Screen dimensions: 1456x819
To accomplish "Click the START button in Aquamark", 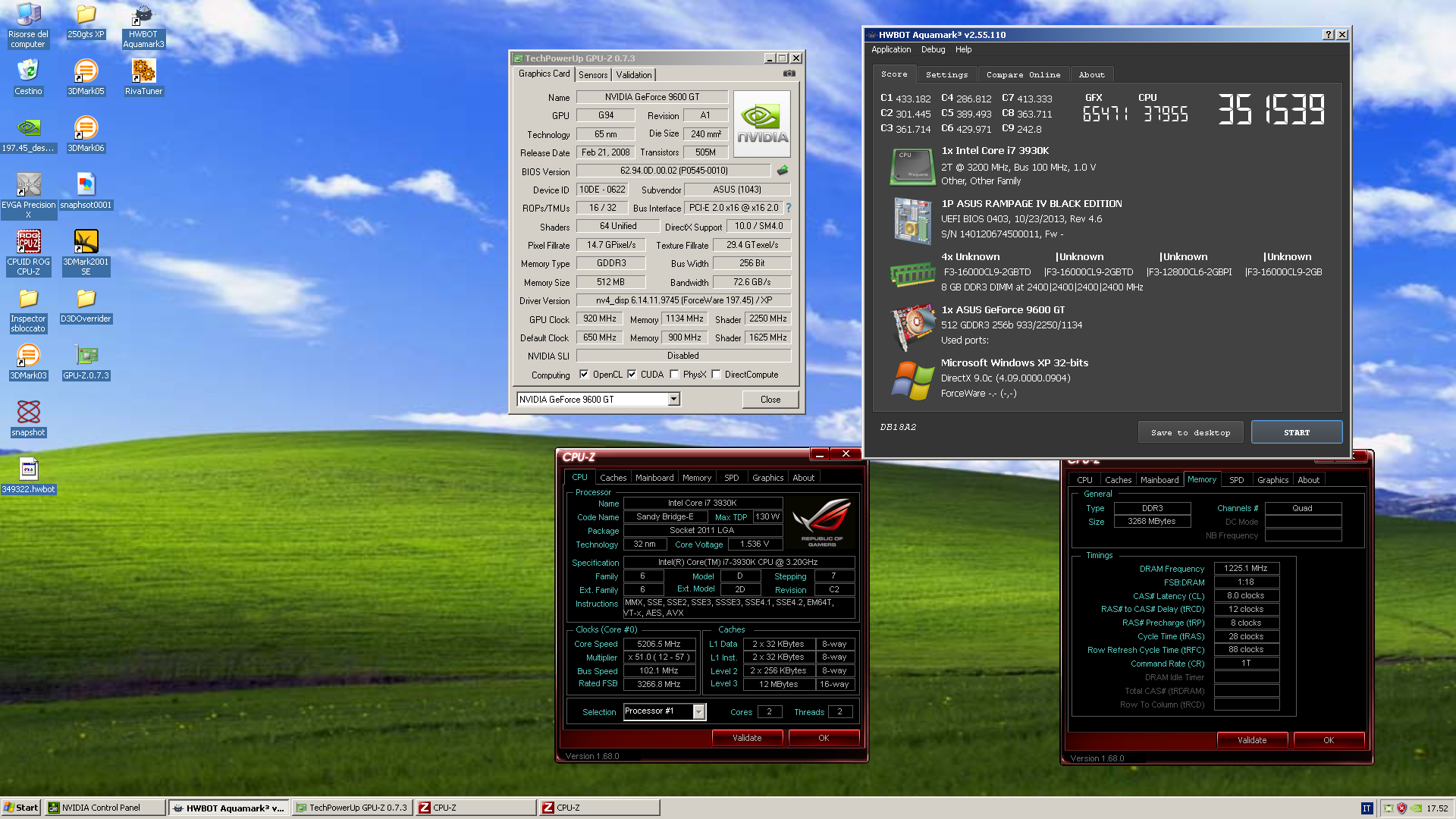I will [x=1297, y=432].
